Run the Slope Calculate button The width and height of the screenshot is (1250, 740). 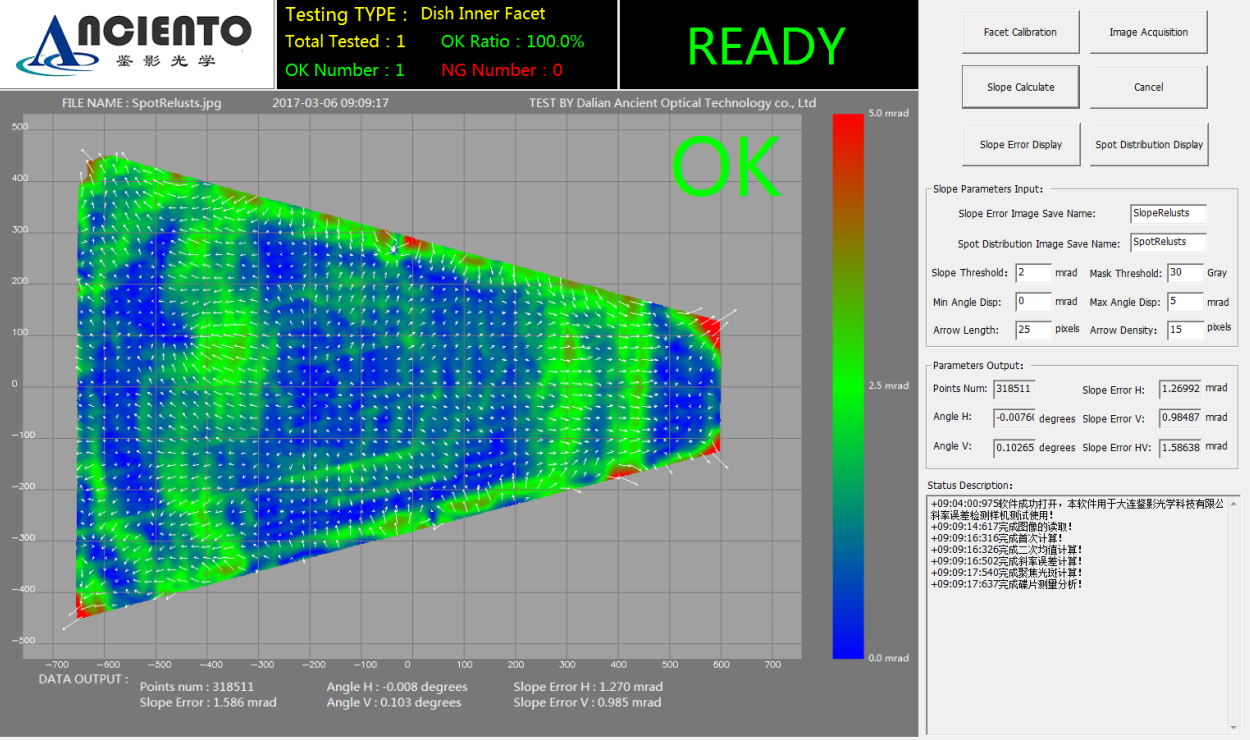[x=1020, y=87]
